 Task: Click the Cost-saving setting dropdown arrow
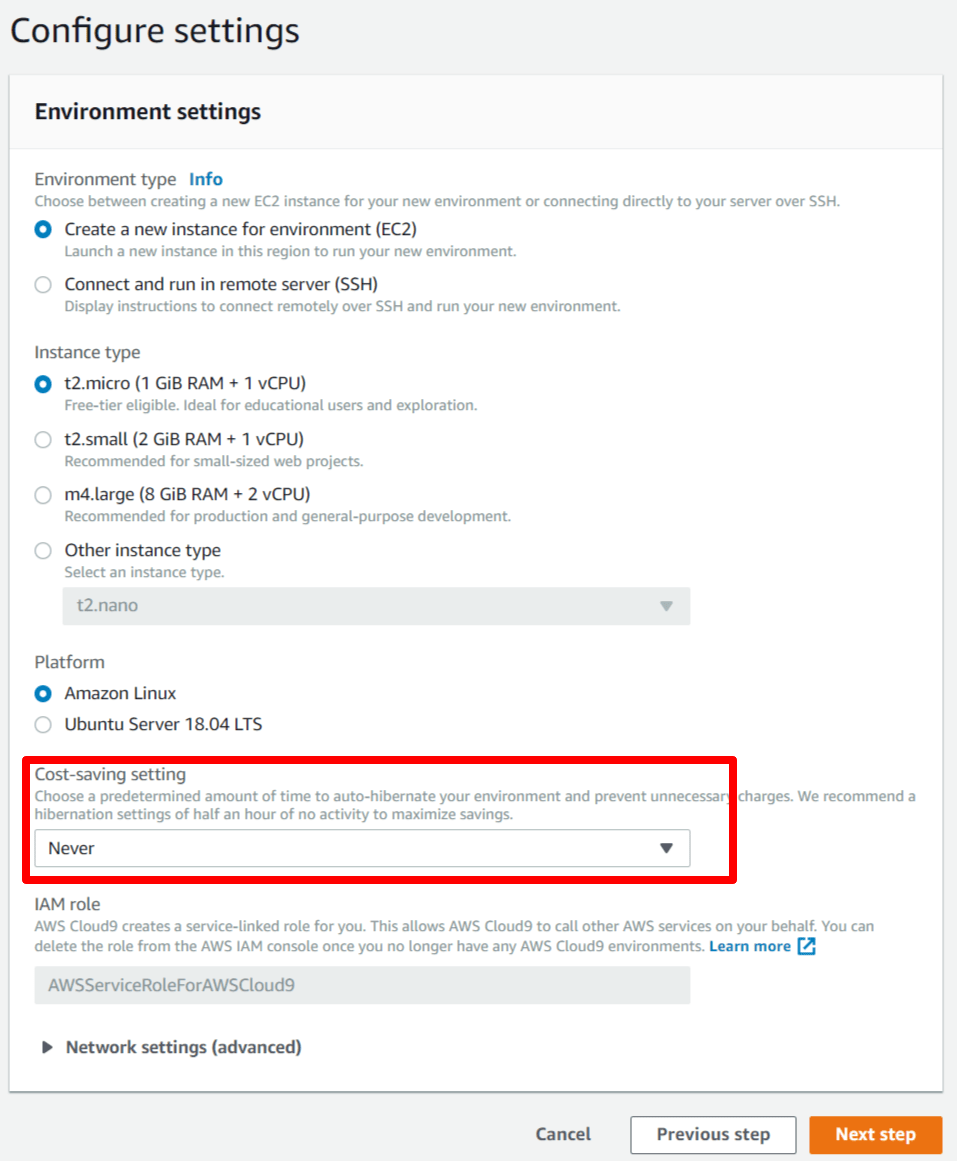(667, 849)
